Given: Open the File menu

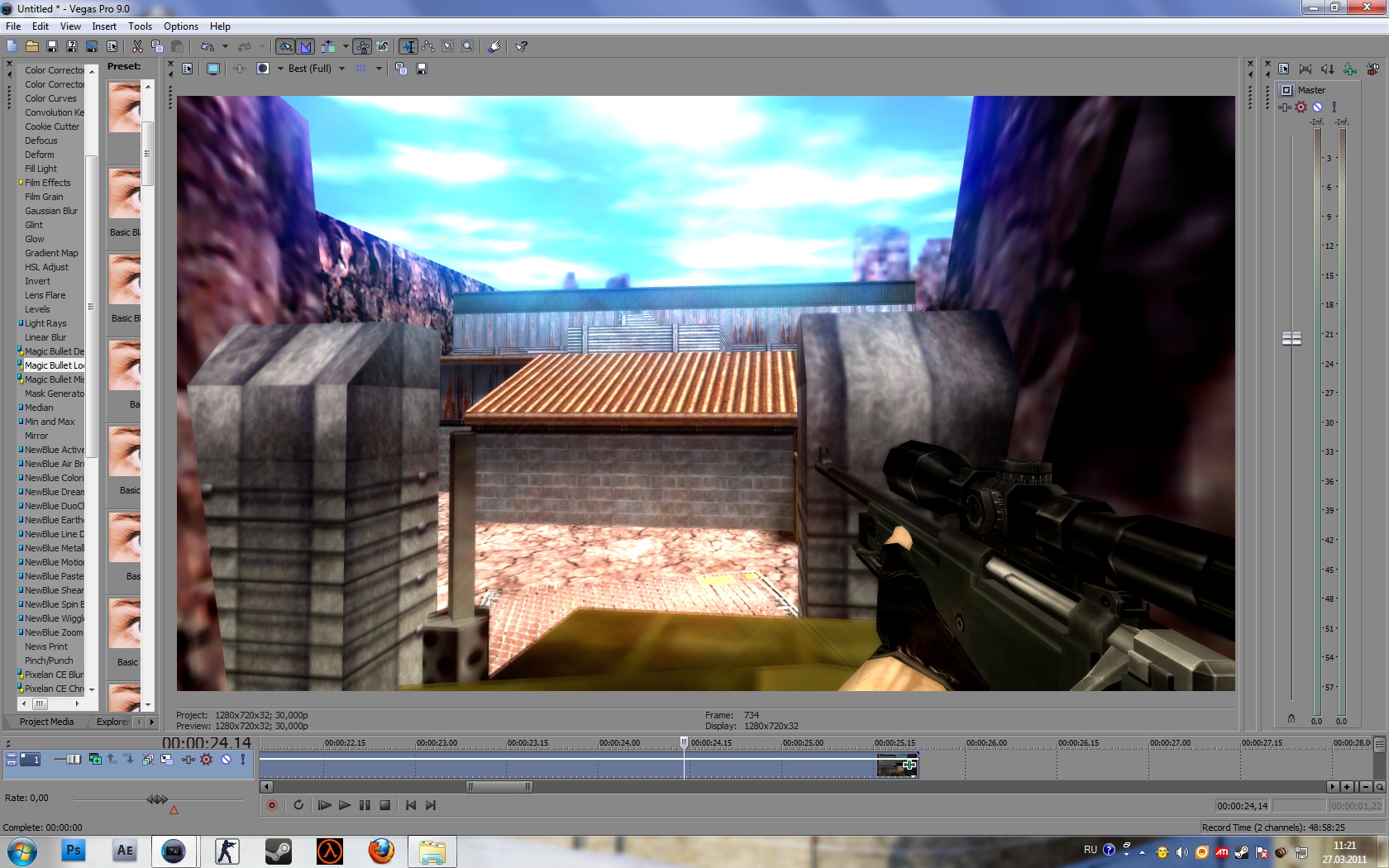Looking at the screenshot, I should click(13, 26).
